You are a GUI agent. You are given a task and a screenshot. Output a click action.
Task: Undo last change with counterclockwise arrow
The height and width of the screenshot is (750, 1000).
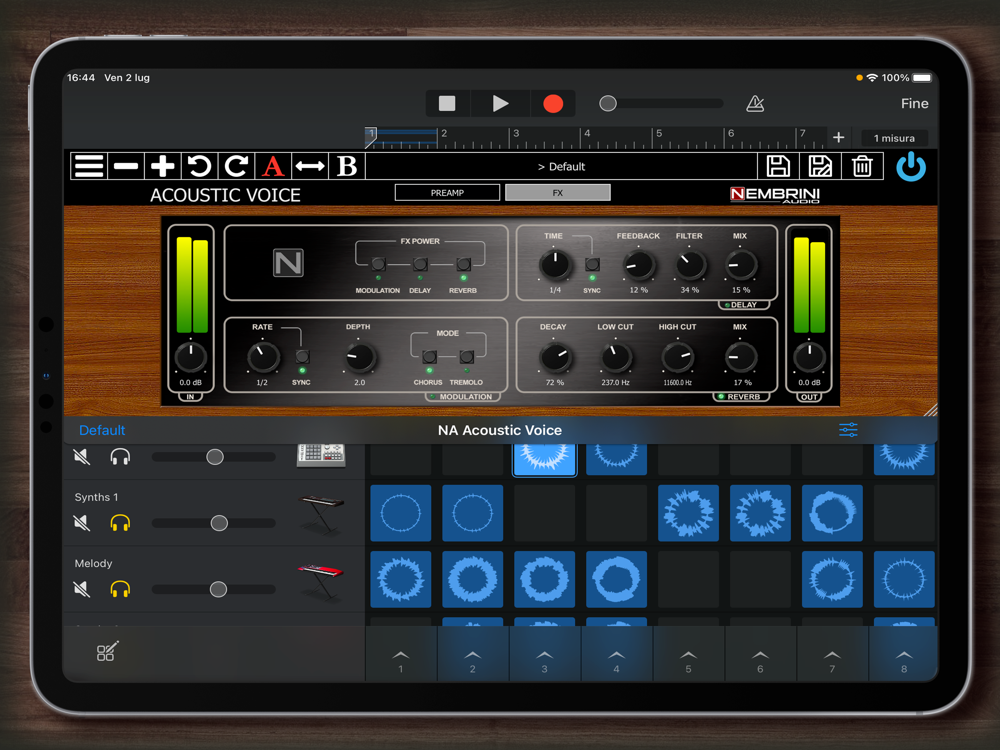pos(200,166)
